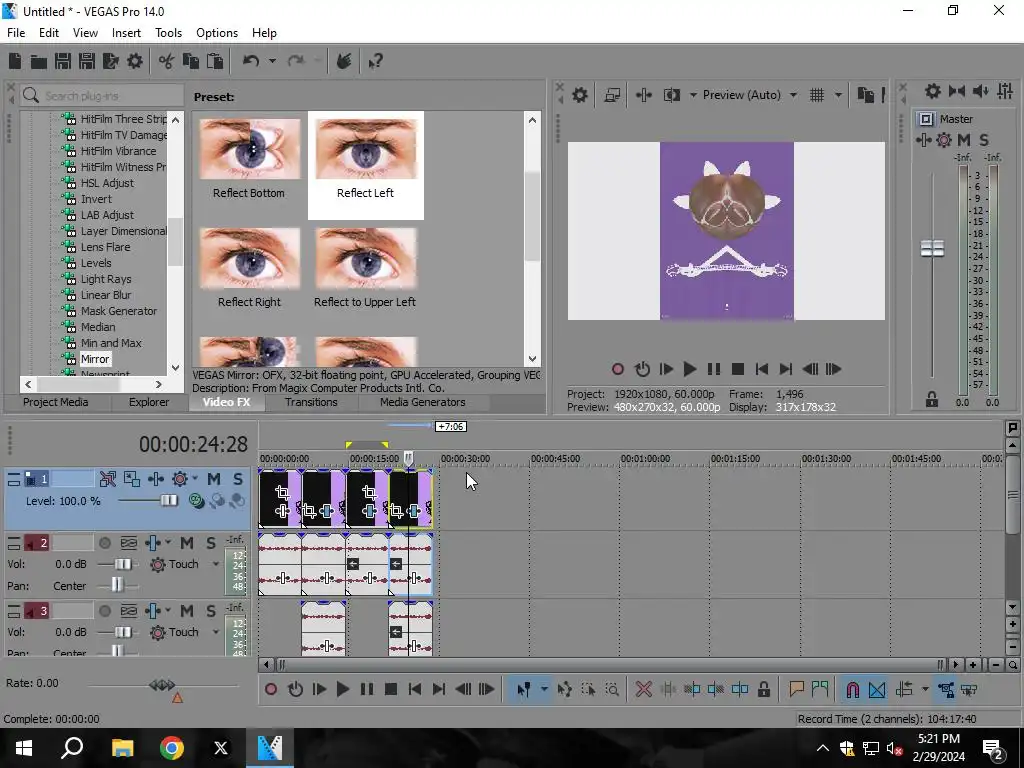
Task: Open the Undo history dropdown arrow
Action: point(272,61)
